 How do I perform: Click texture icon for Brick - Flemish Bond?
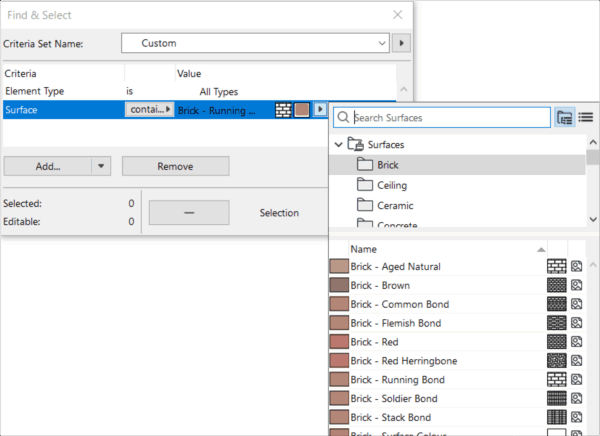coord(576,323)
